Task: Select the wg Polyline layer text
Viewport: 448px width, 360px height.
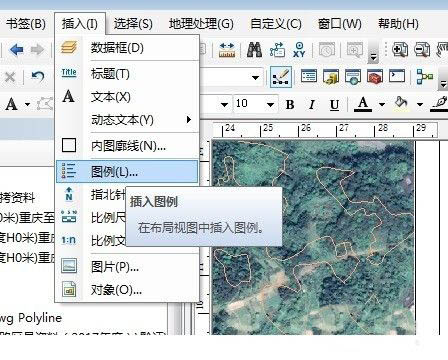Action: click(31, 318)
